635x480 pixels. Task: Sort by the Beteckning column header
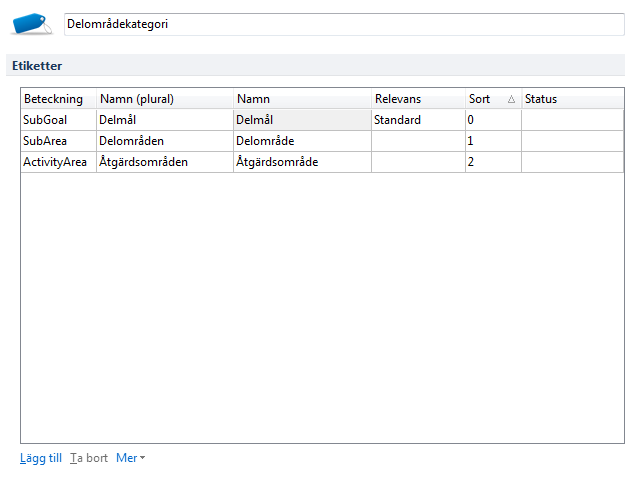coord(58,99)
